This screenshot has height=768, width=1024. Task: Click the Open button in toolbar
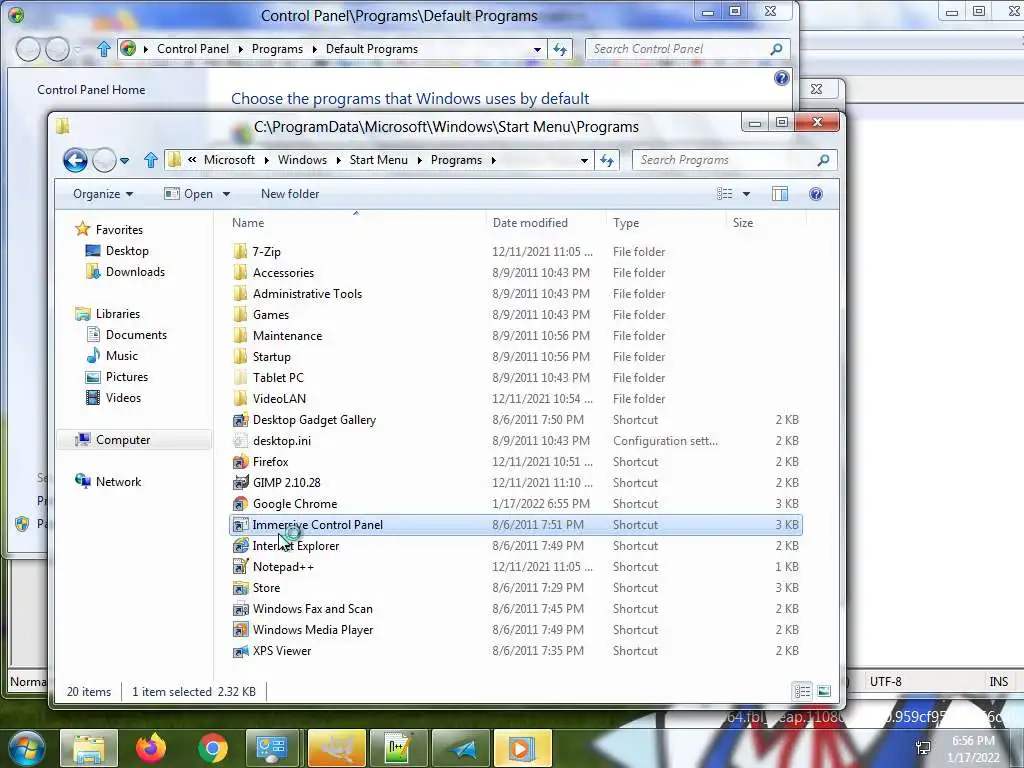coord(189,194)
